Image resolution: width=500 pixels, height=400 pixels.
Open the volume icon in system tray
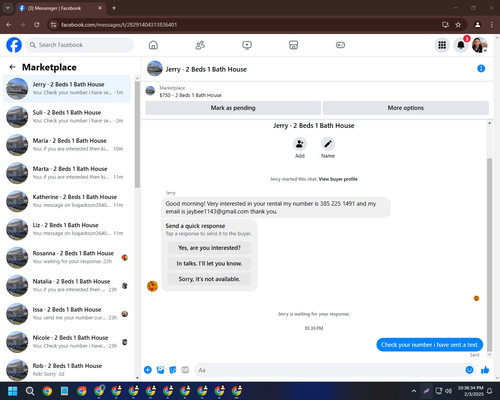click(448, 391)
